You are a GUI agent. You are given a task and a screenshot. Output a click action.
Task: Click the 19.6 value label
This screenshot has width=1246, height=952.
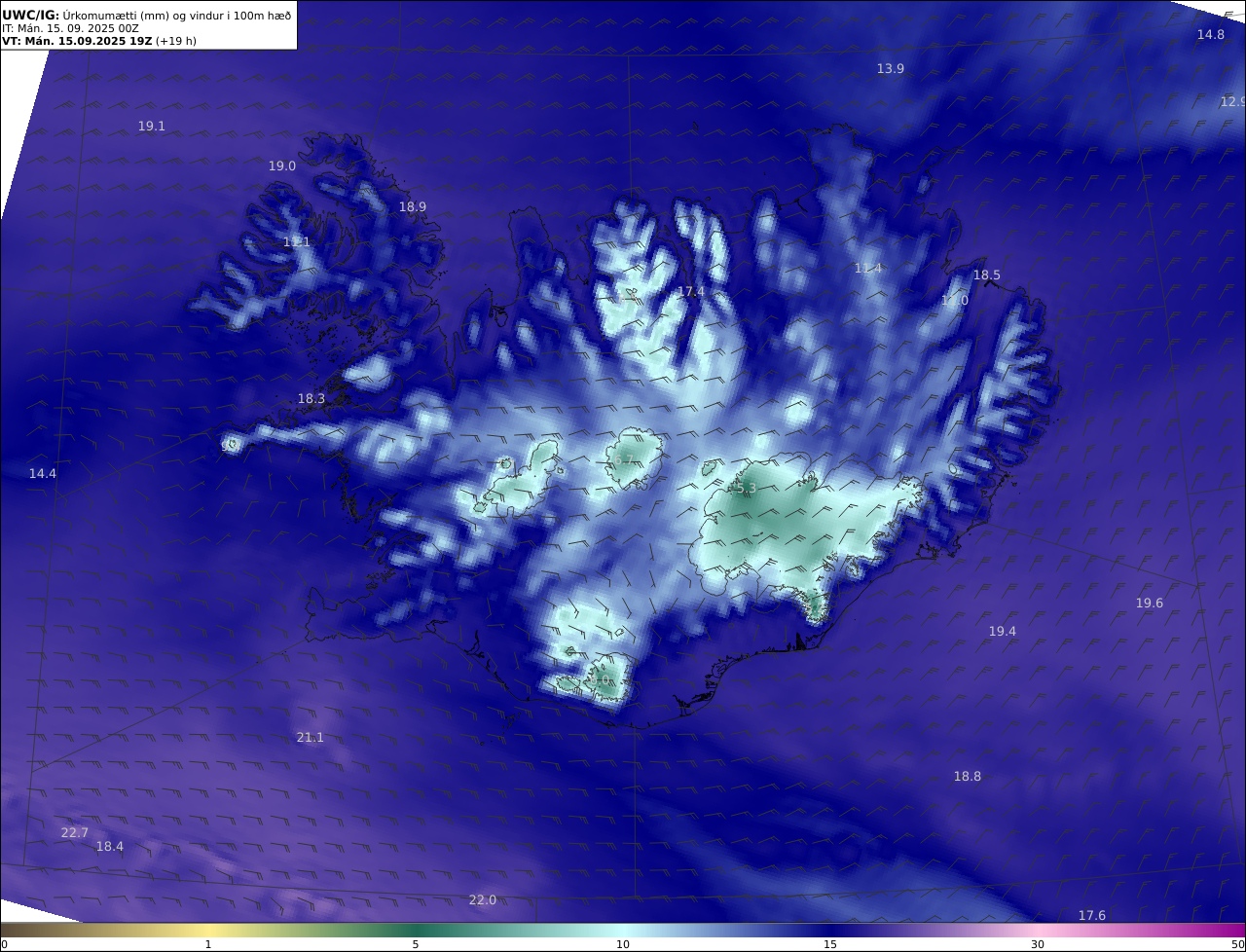tap(1149, 604)
